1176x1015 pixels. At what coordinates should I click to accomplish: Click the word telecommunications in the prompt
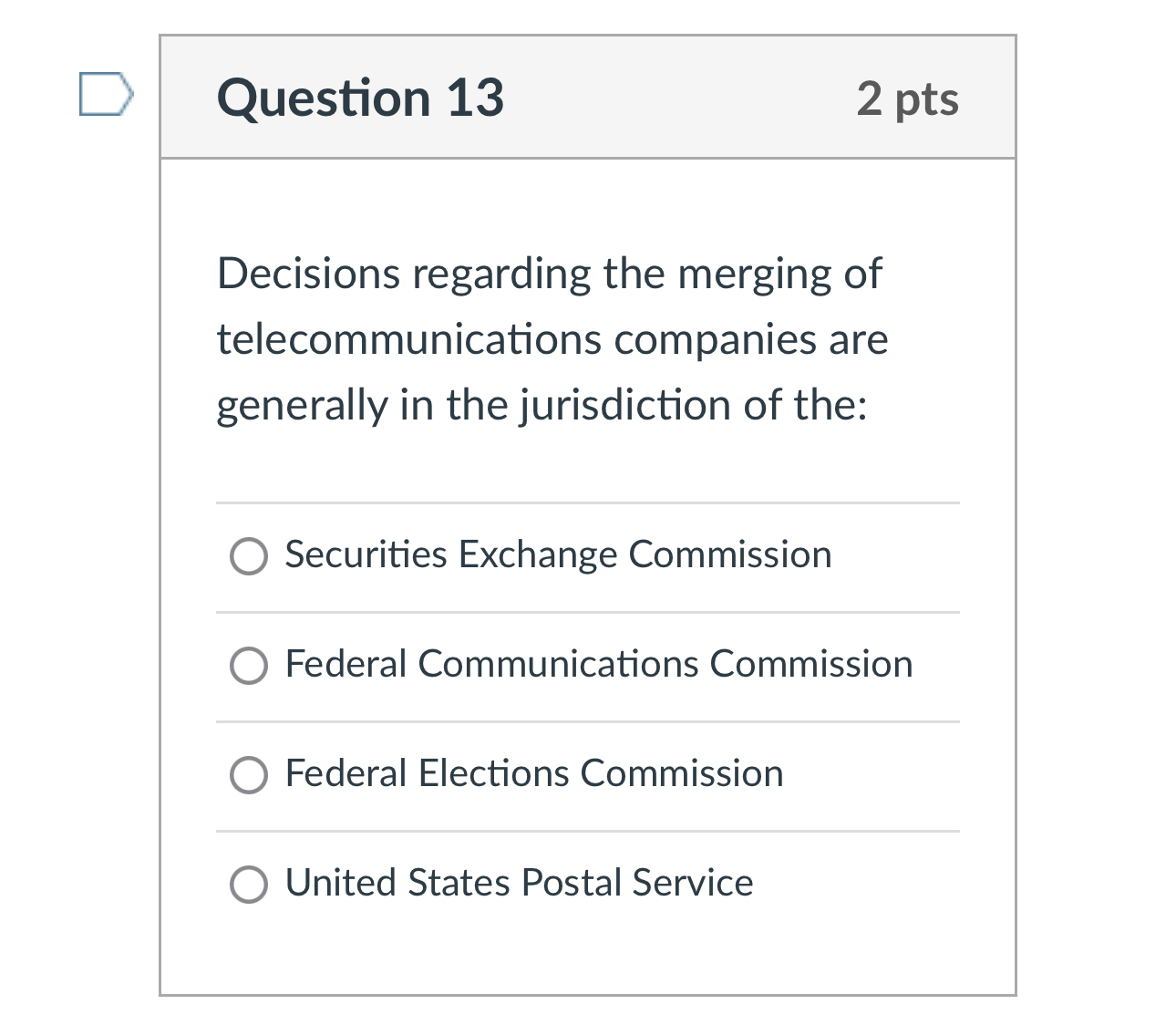409,339
